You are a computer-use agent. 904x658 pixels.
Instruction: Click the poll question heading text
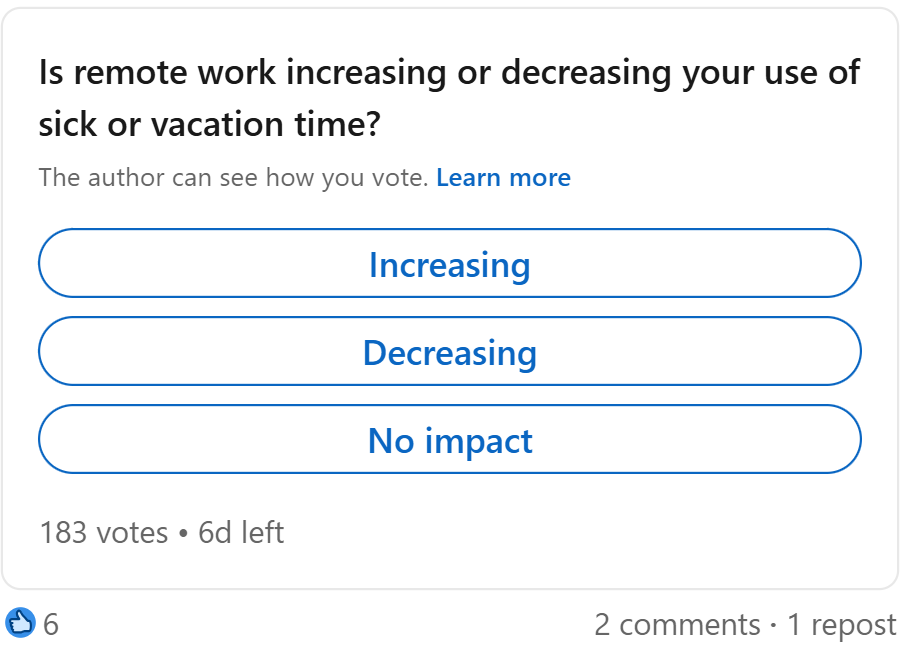(x=449, y=73)
